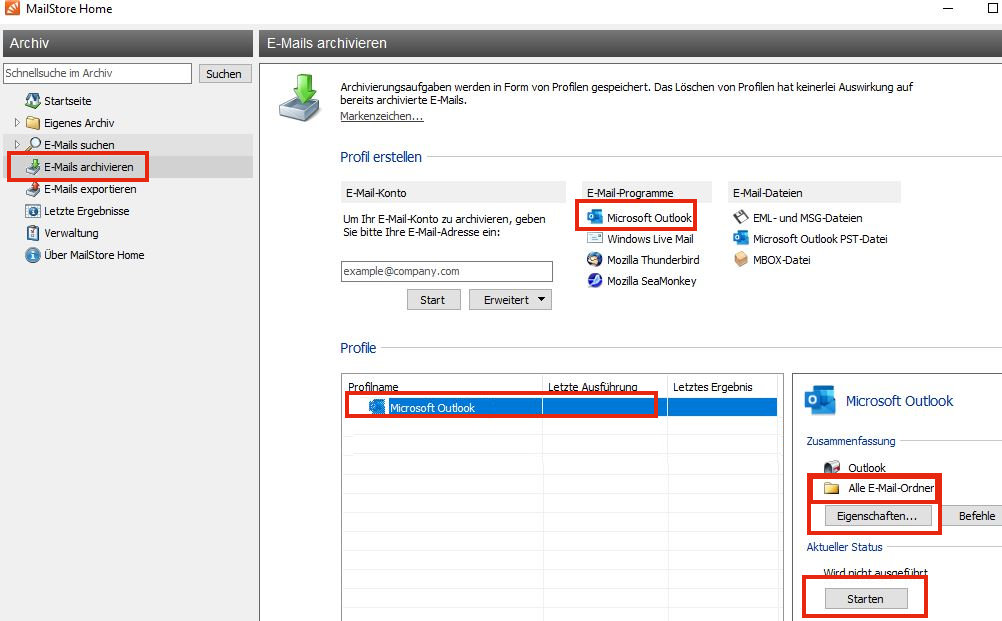Choose Microsoft Outlook under E-Mail-Programme

pos(649,218)
